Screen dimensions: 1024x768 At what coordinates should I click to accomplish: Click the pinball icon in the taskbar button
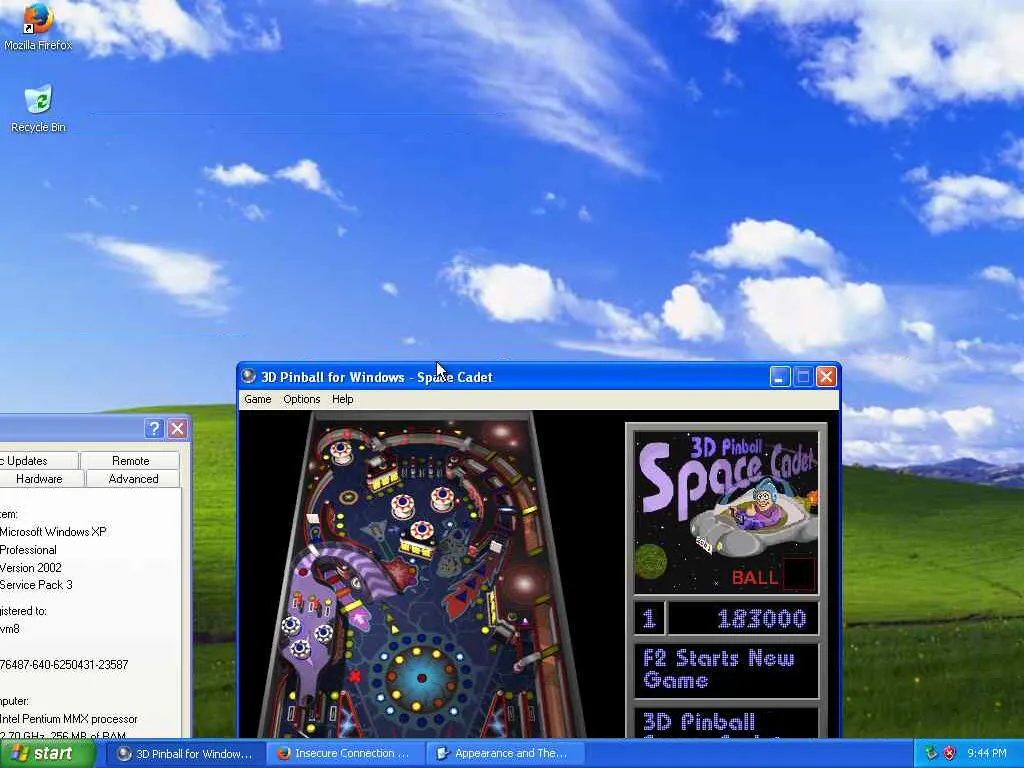tap(124, 753)
